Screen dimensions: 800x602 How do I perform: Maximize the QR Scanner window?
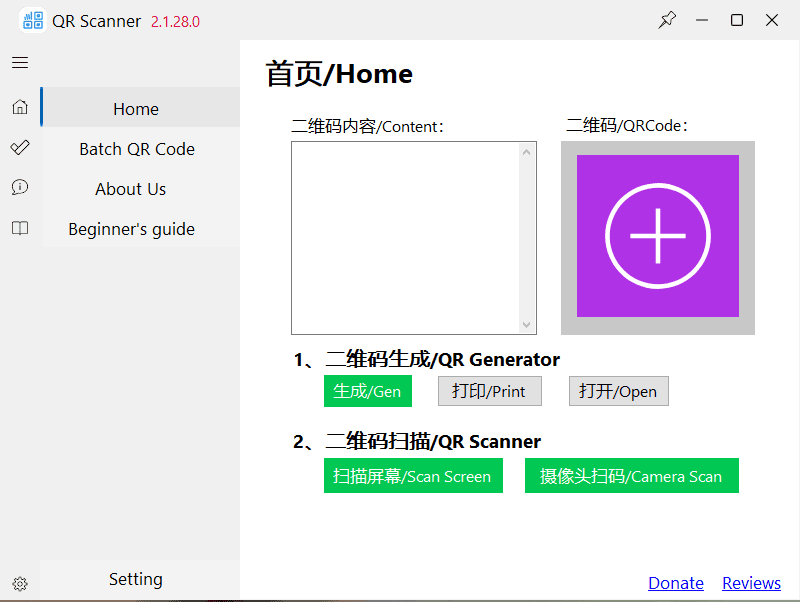click(737, 20)
